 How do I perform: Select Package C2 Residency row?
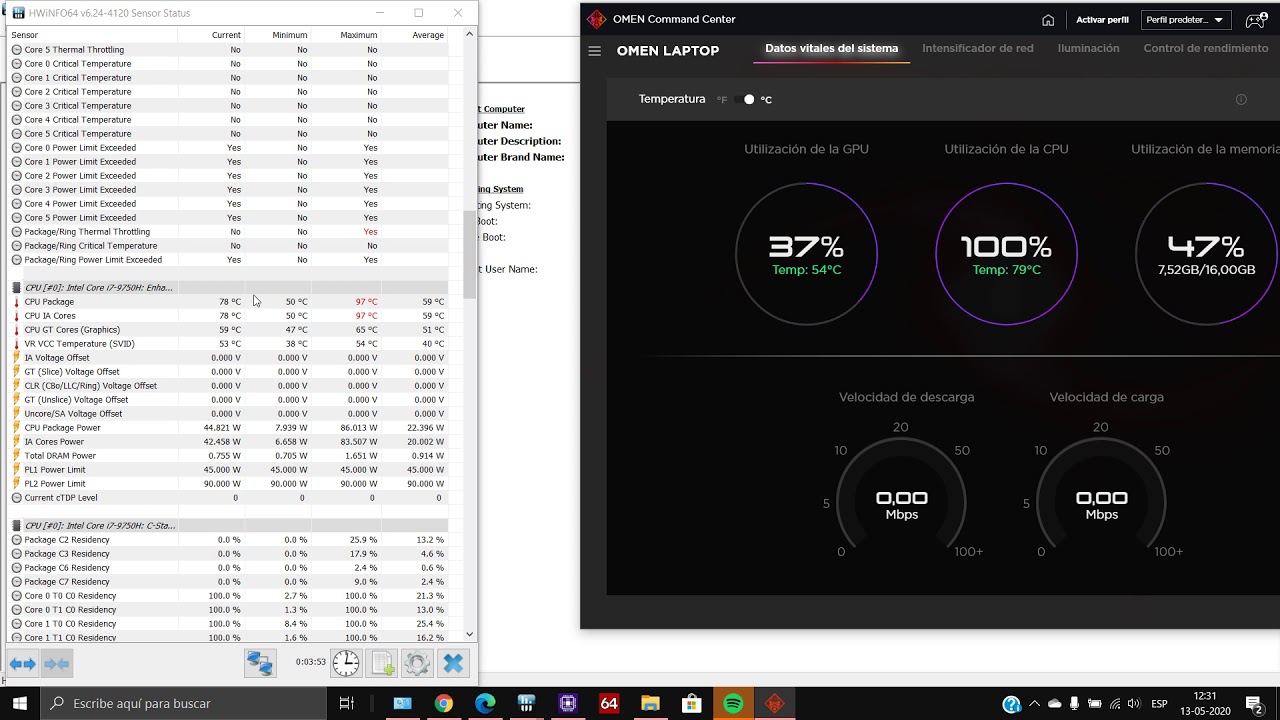pyautogui.click(x=228, y=540)
